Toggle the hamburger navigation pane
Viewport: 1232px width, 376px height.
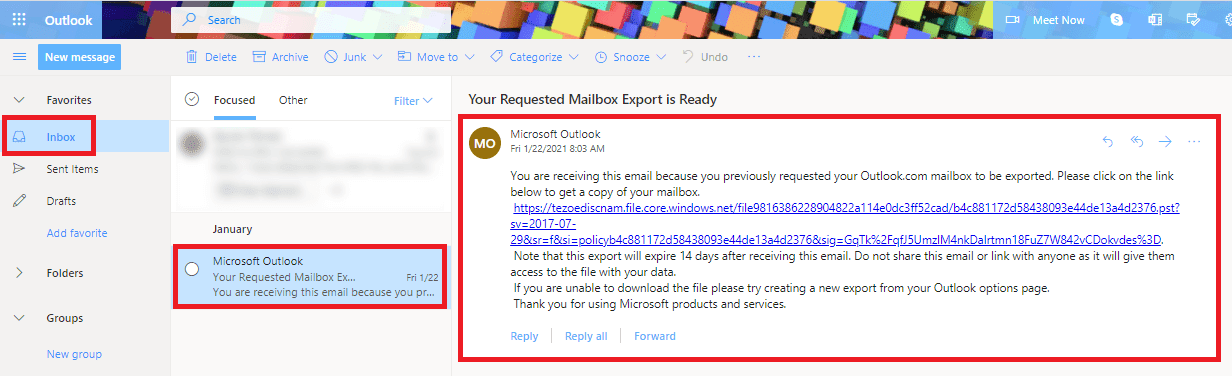(x=19, y=57)
